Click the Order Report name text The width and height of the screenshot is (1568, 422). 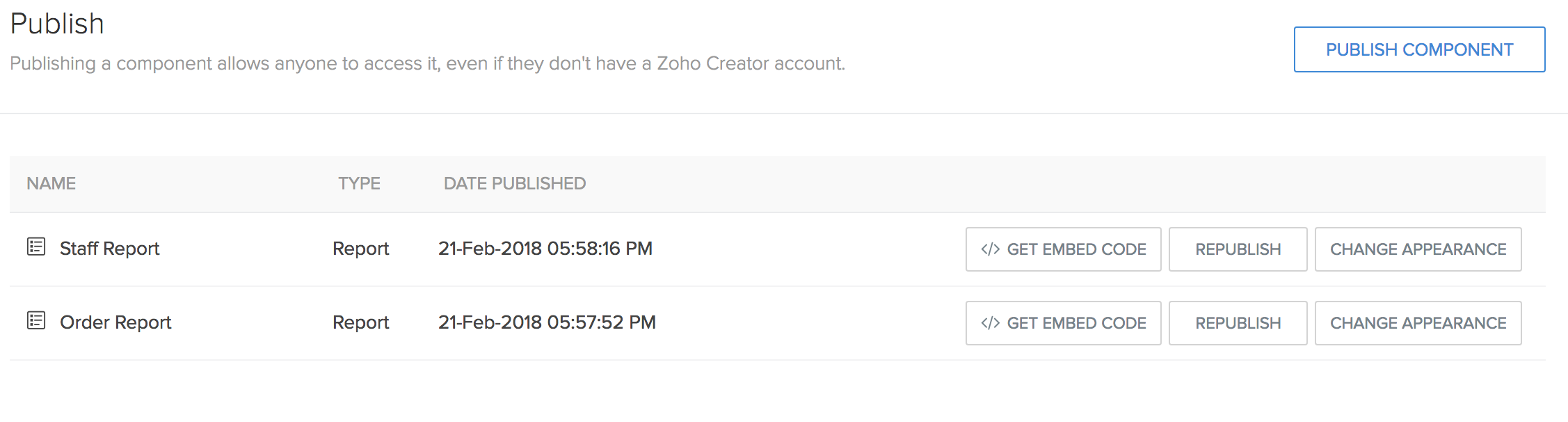(x=115, y=322)
